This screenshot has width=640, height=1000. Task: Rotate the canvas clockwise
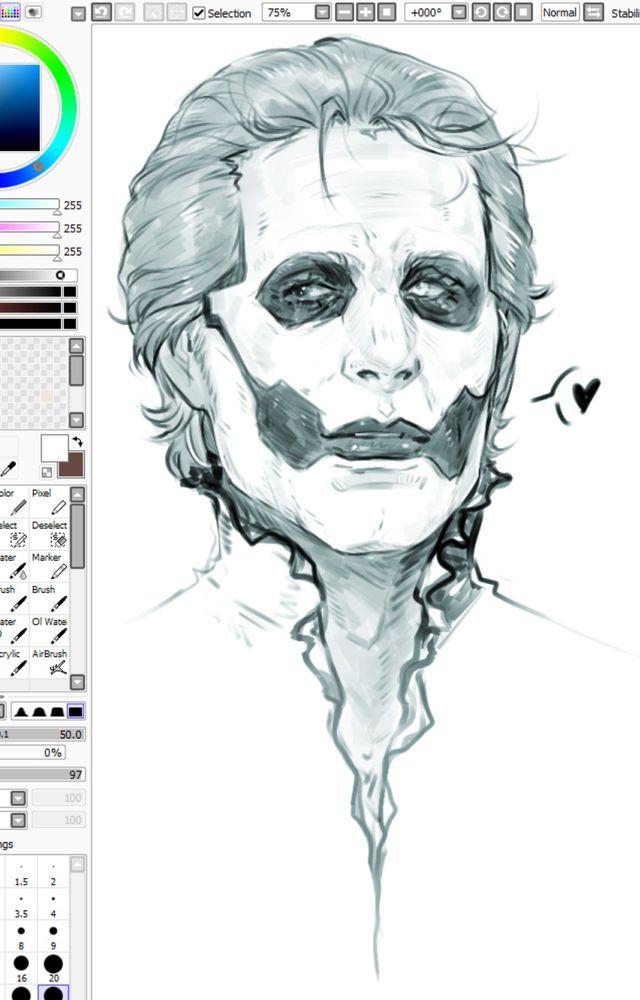click(502, 12)
